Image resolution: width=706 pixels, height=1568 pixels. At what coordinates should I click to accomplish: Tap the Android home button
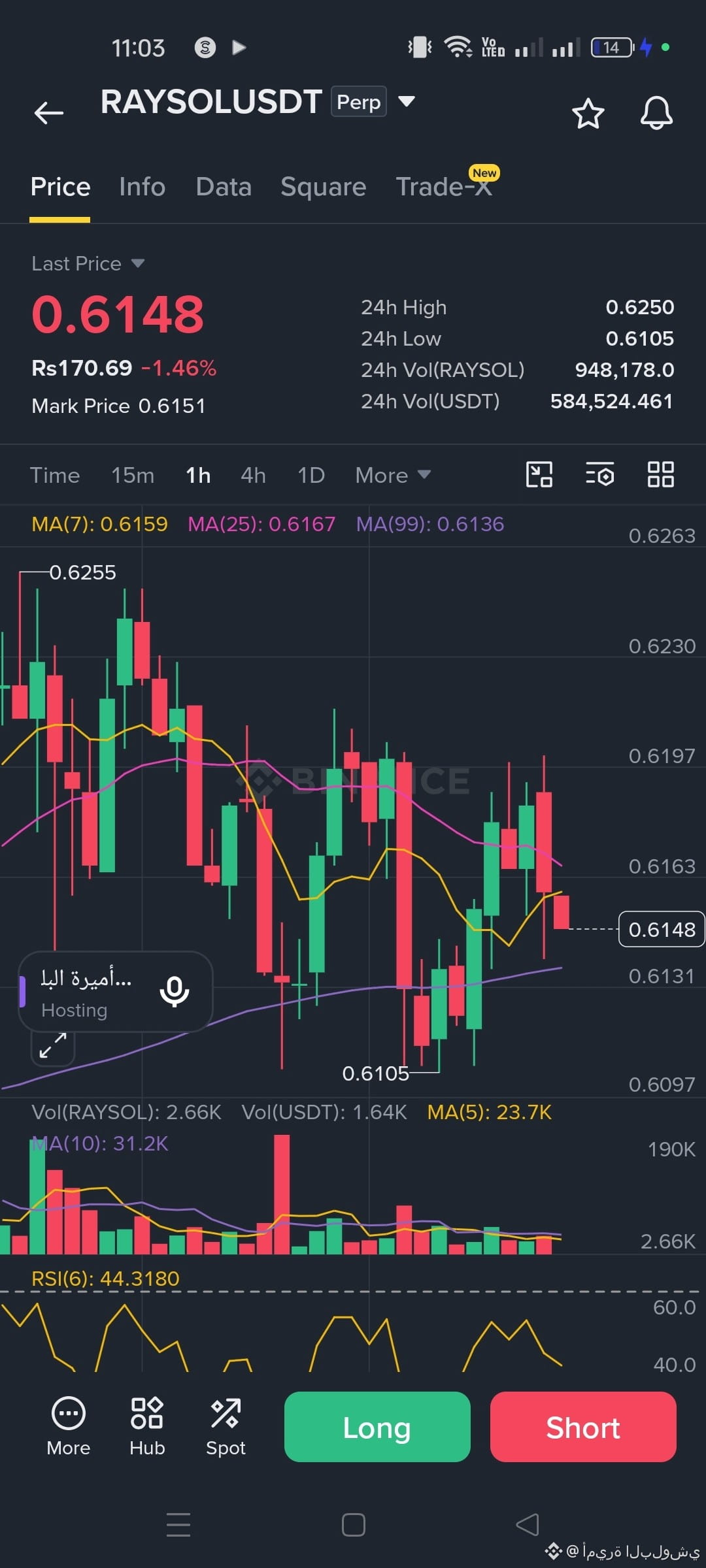point(353,1525)
